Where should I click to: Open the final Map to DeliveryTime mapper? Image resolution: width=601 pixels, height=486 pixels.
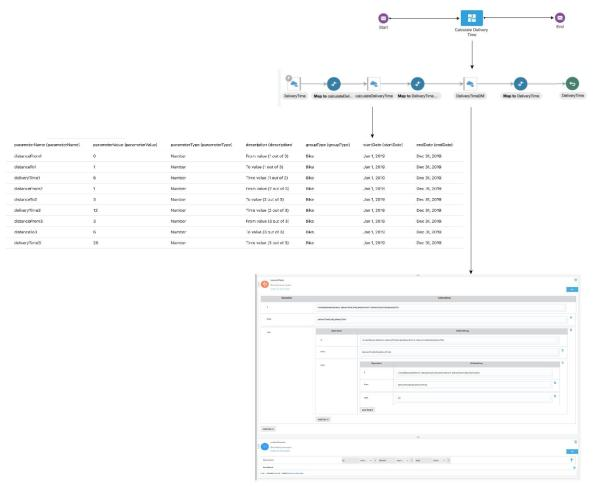(x=521, y=84)
